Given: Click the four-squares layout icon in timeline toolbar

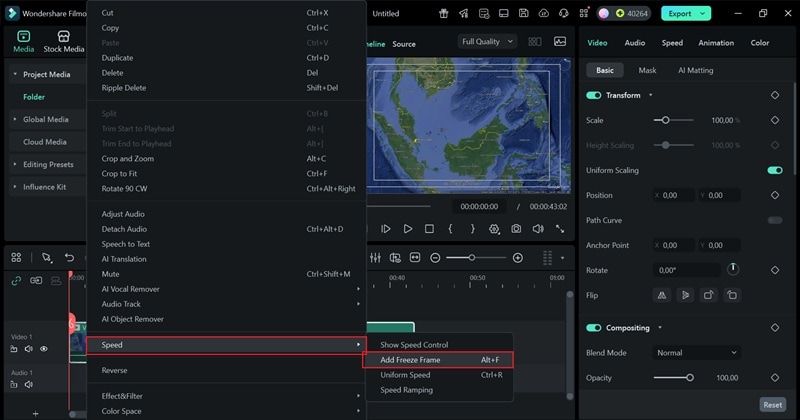Looking at the screenshot, I should tap(16, 257).
